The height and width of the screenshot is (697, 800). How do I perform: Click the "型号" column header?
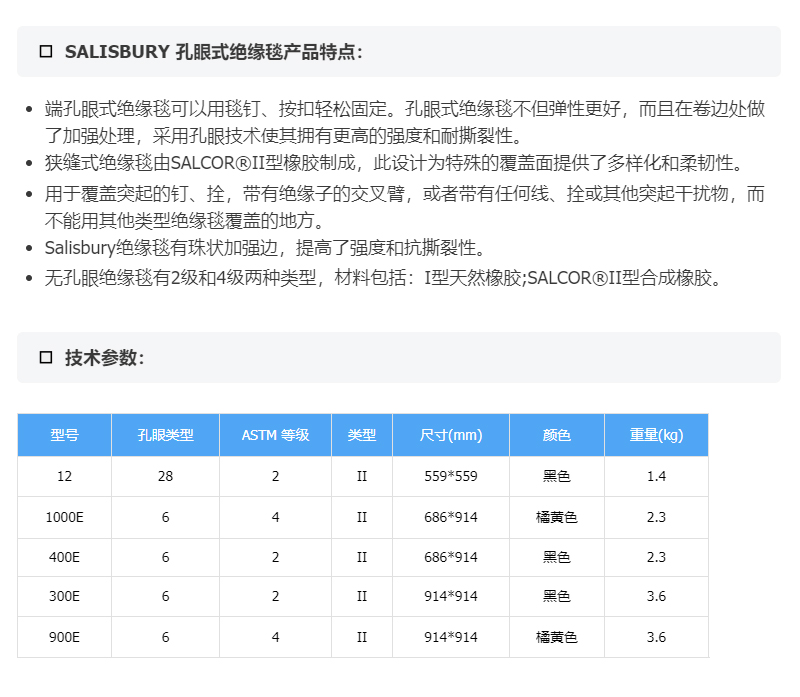pyautogui.click(x=64, y=435)
